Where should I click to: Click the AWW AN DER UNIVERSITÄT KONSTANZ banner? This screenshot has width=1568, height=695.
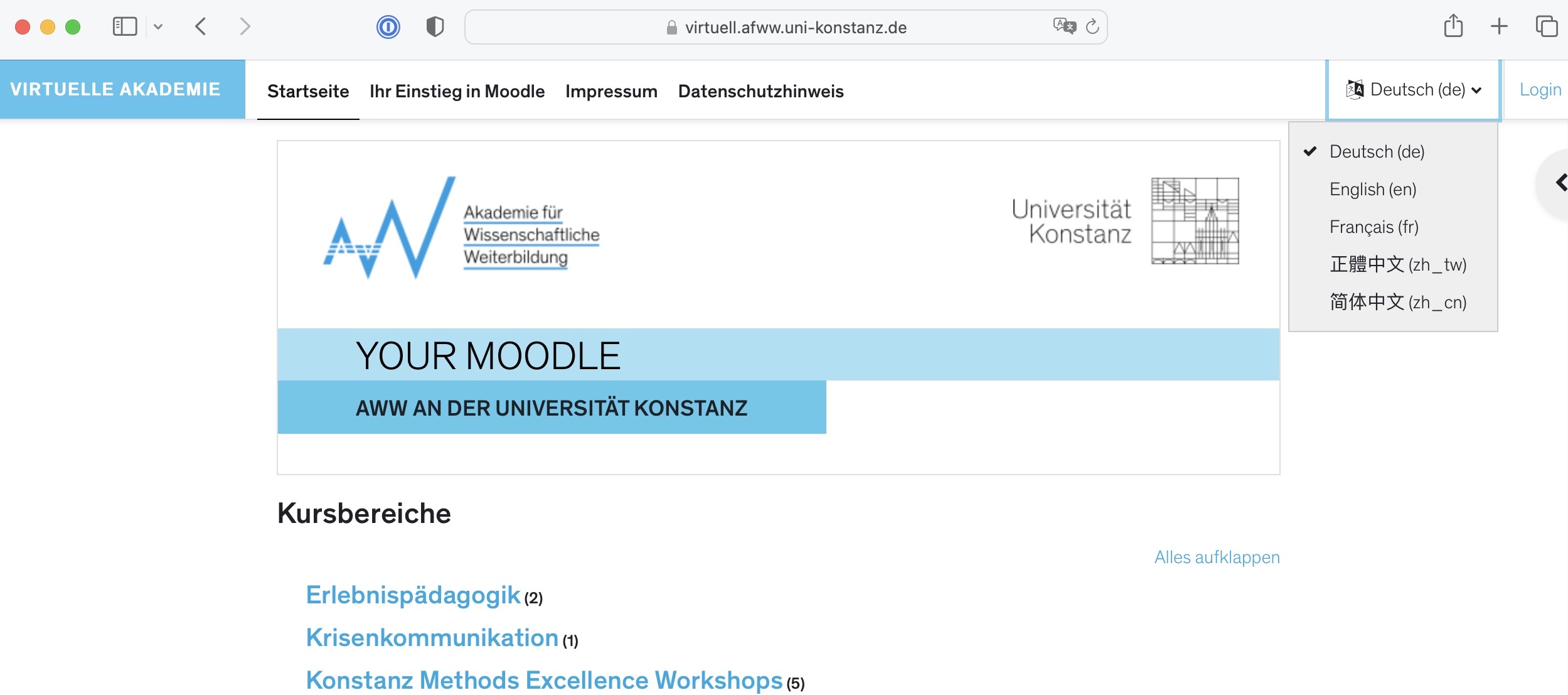point(552,408)
